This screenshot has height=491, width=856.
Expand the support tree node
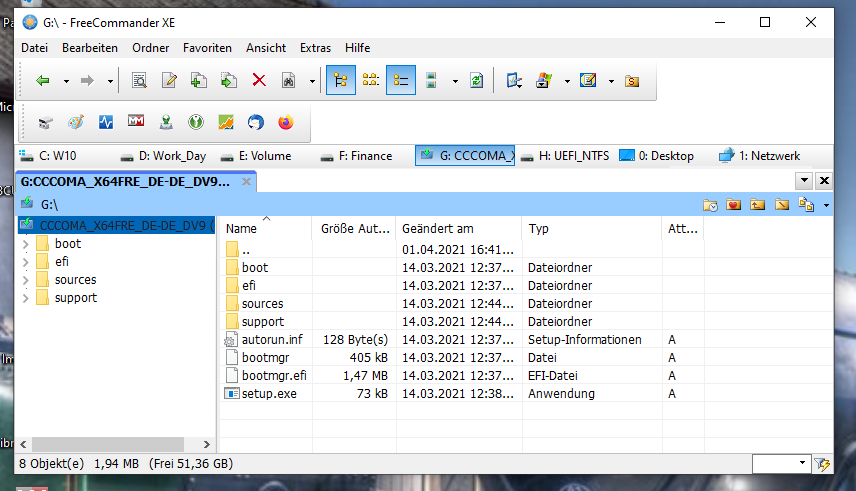click(x=26, y=298)
